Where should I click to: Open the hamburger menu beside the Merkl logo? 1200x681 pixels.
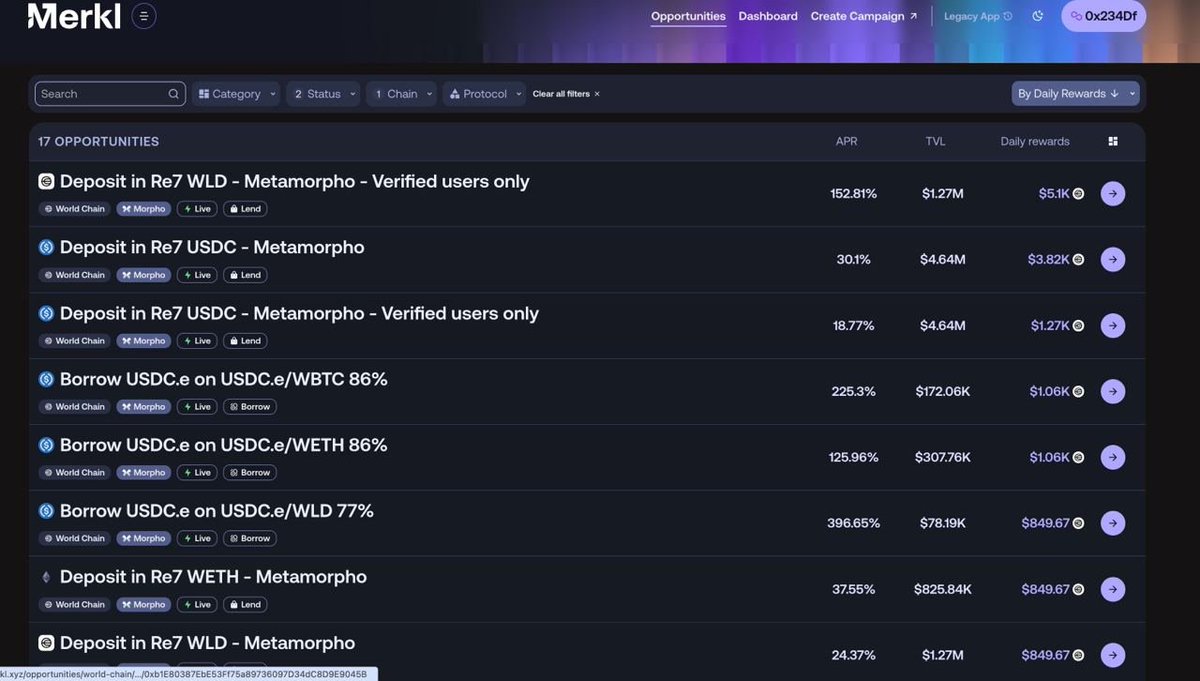(144, 16)
